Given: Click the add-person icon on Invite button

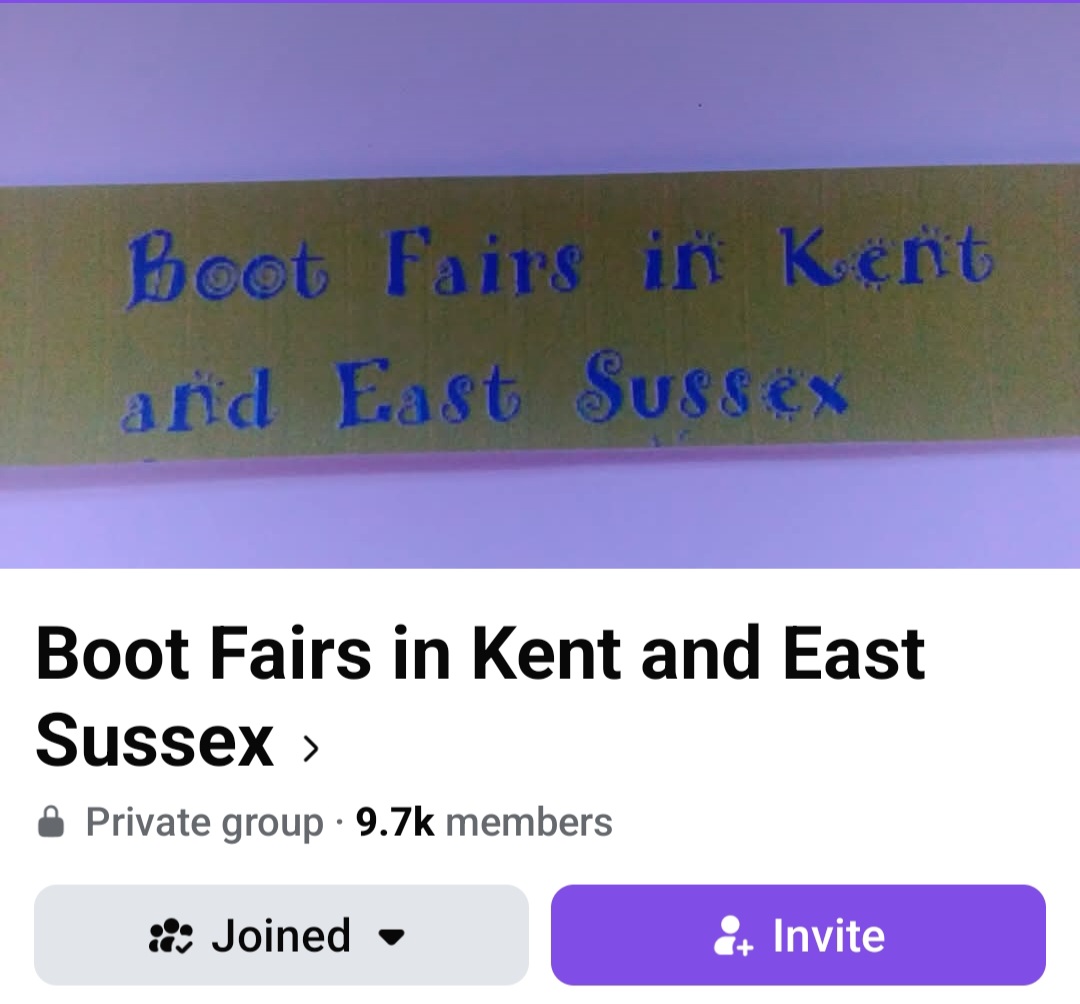Looking at the screenshot, I should coord(734,936).
